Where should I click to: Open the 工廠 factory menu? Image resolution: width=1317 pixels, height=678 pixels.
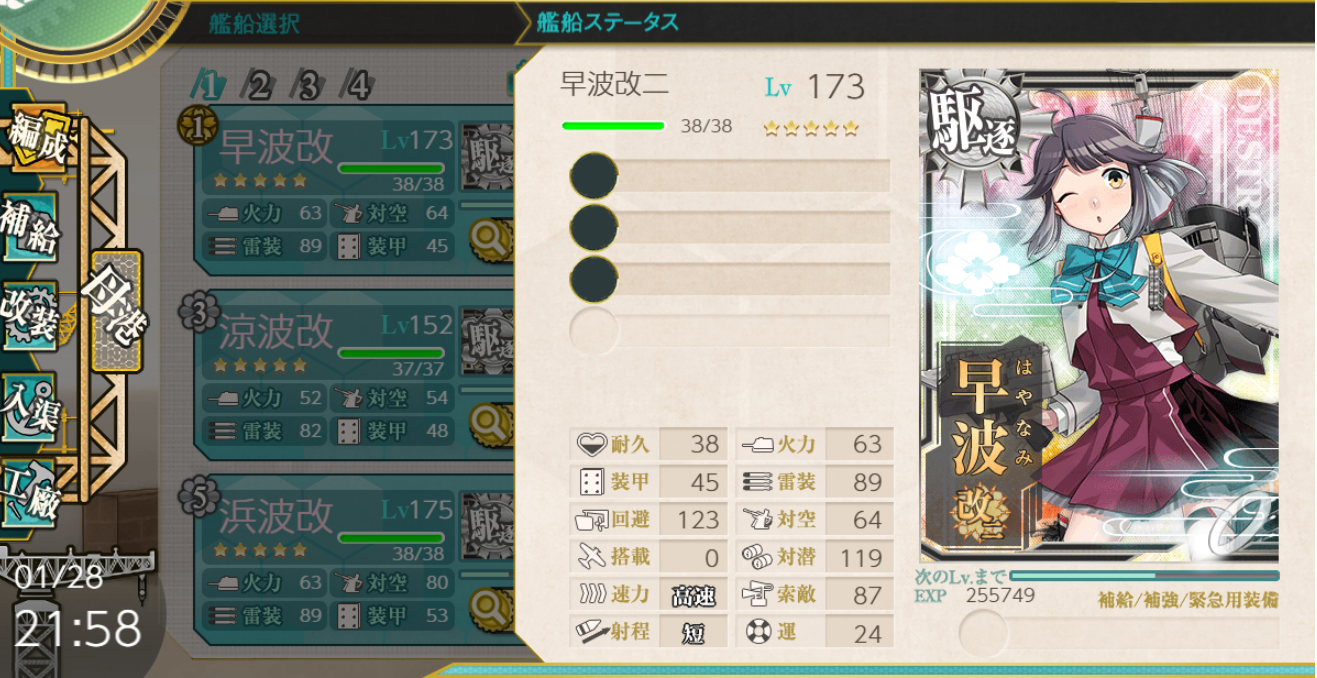tap(30, 490)
